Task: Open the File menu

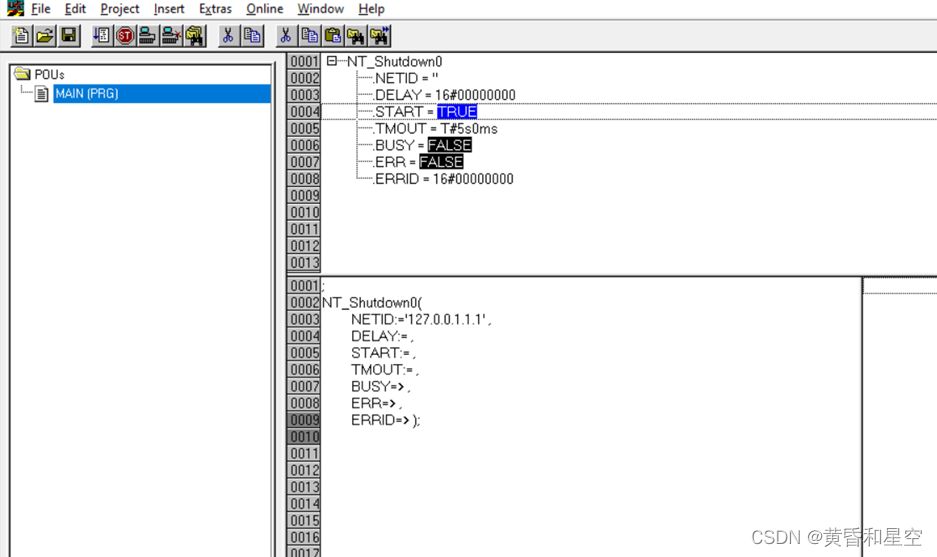Action: [x=41, y=9]
